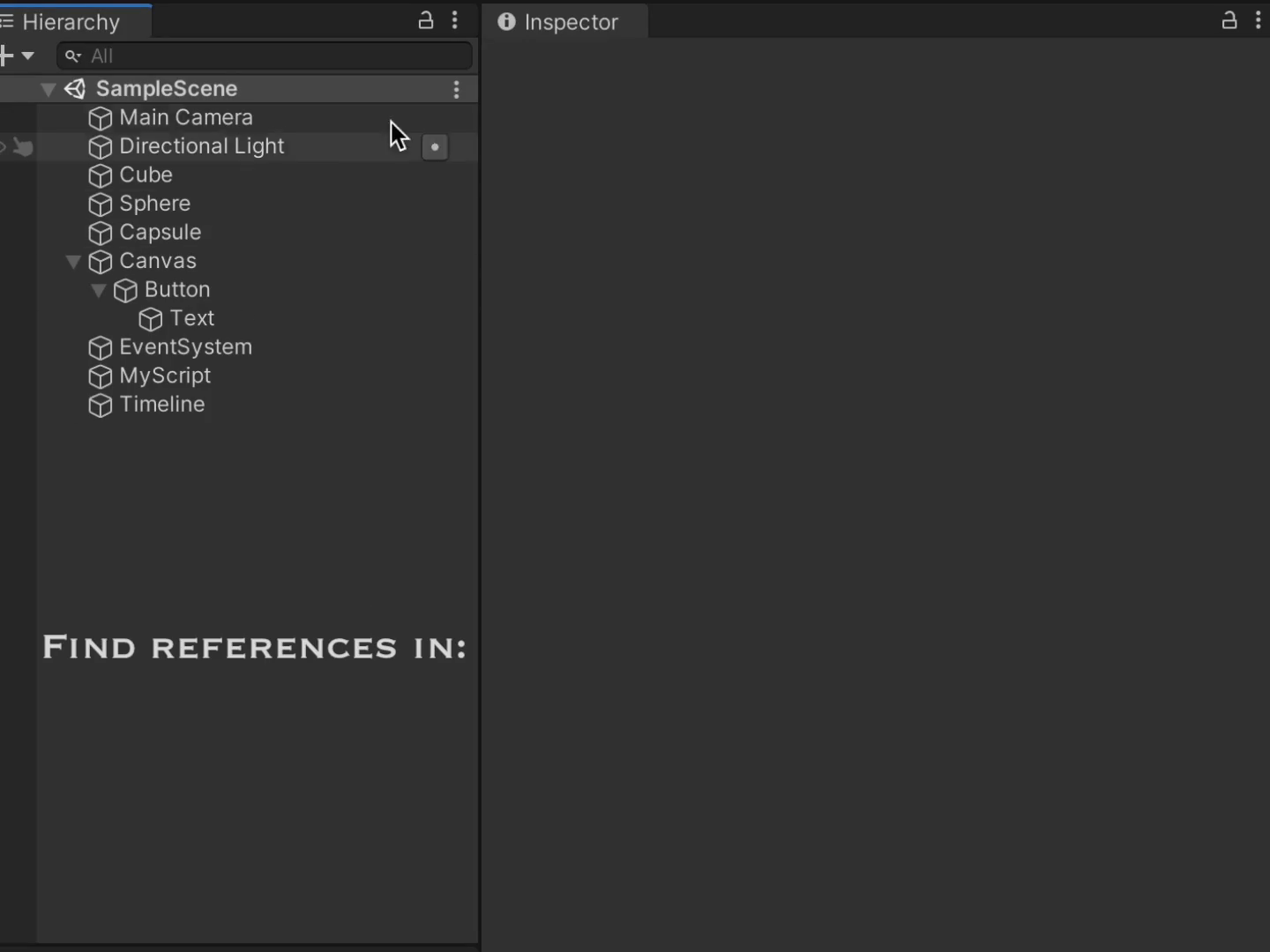
Task: Click the Button object icon
Action: [126, 290]
